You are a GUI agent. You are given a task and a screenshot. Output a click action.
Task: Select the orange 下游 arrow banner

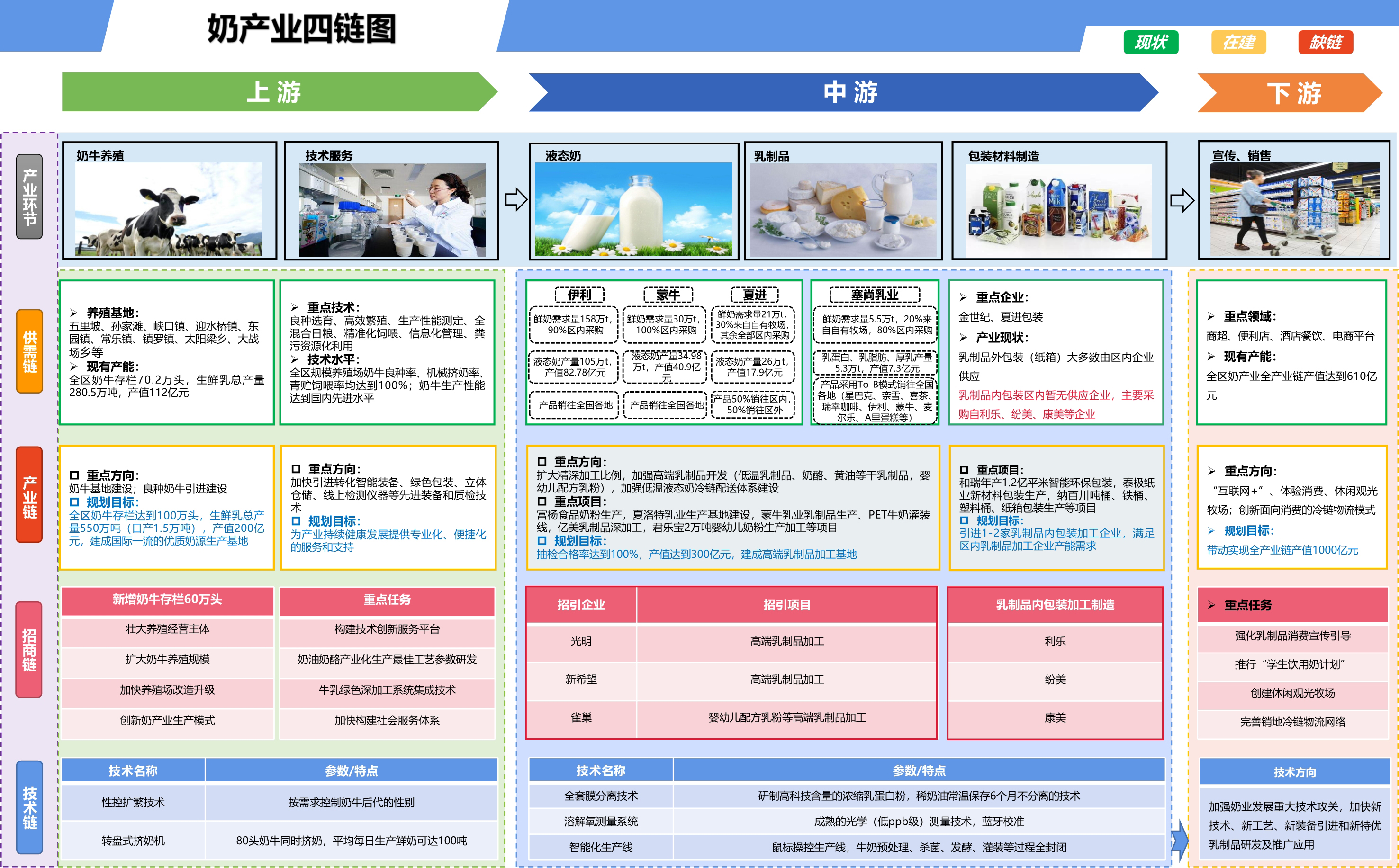coord(1290,92)
